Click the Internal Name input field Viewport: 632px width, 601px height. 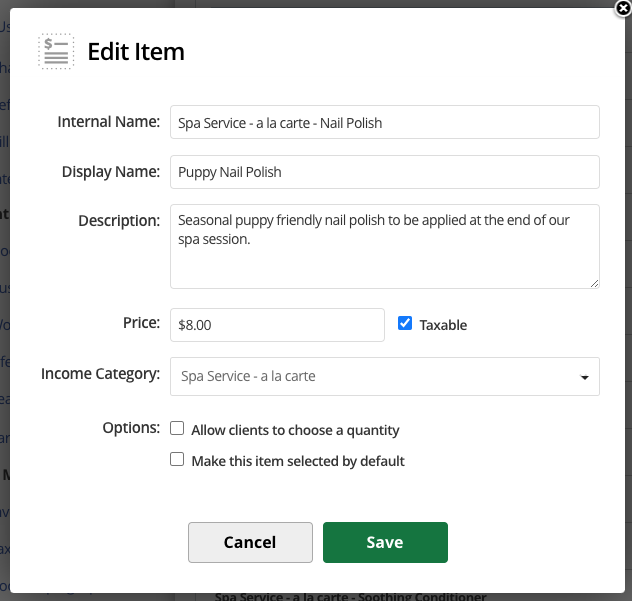pos(385,122)
